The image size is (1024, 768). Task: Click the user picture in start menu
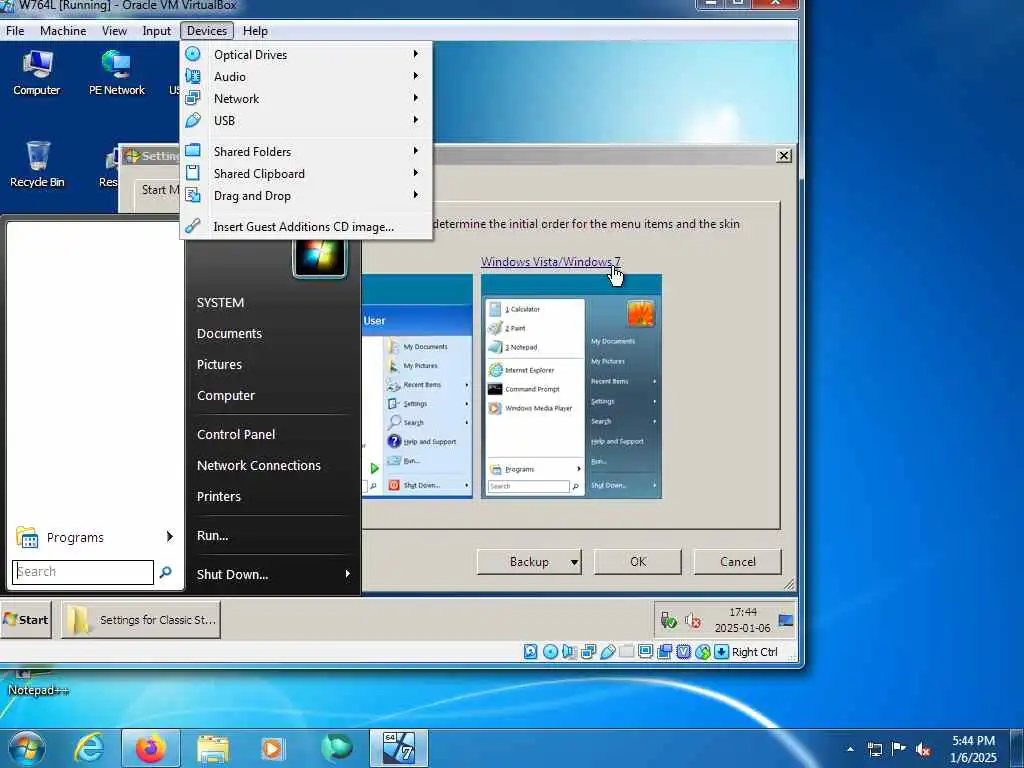pyautogui.click(x=319, y=256)
